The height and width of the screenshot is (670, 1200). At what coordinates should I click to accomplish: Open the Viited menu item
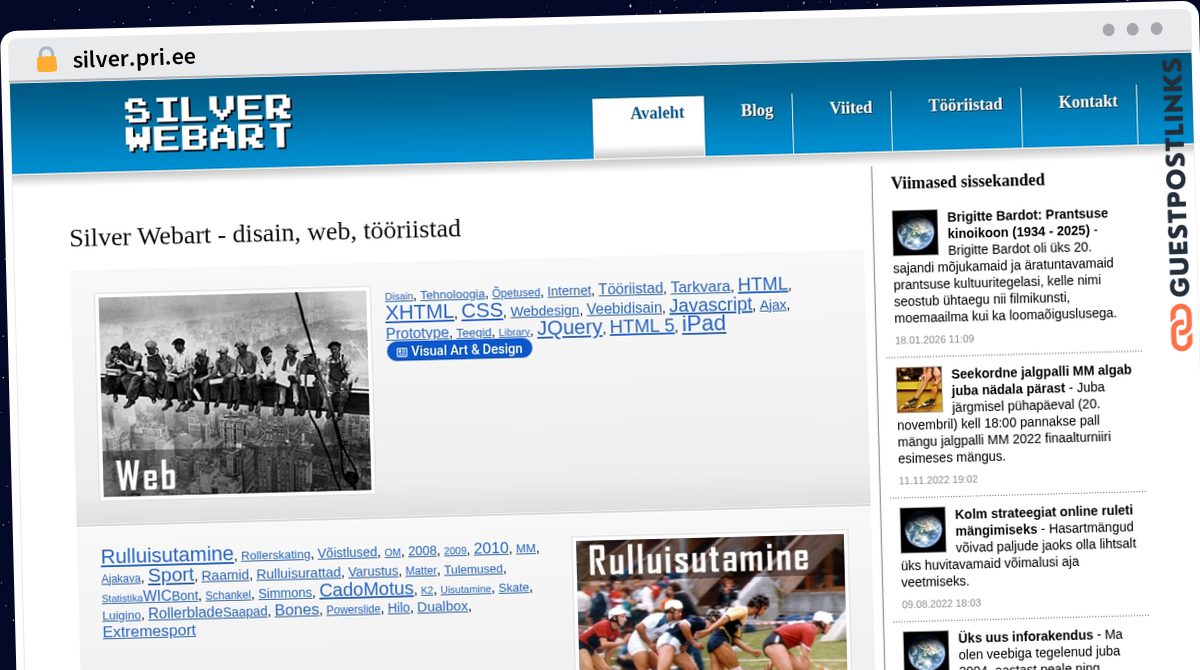coord(851,107)
